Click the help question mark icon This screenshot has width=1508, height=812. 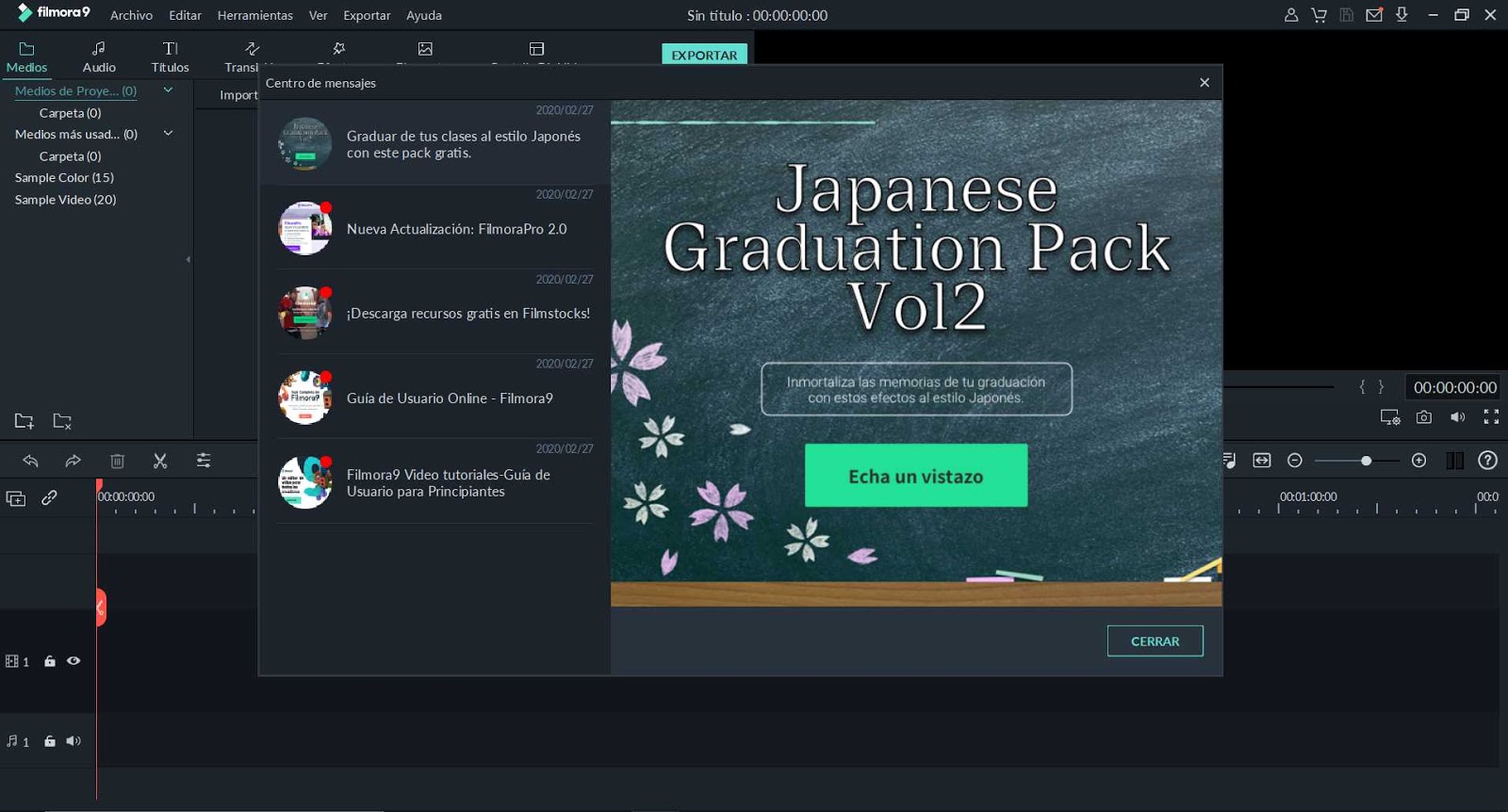click(x=1487, y=461)
